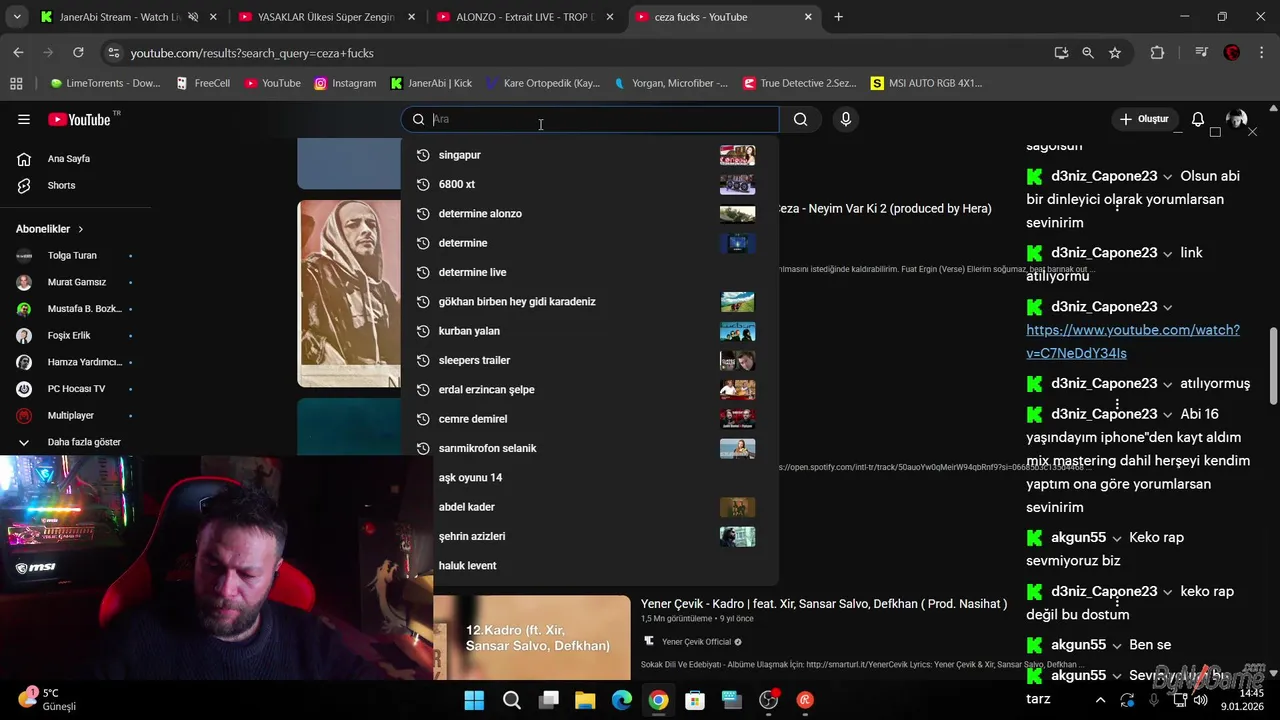Open Chrome apps grid in bookmarks bar
Image resolution: width=1280 pixels, height=720 pixels.
pyautogui.click(x=16, y=83)
